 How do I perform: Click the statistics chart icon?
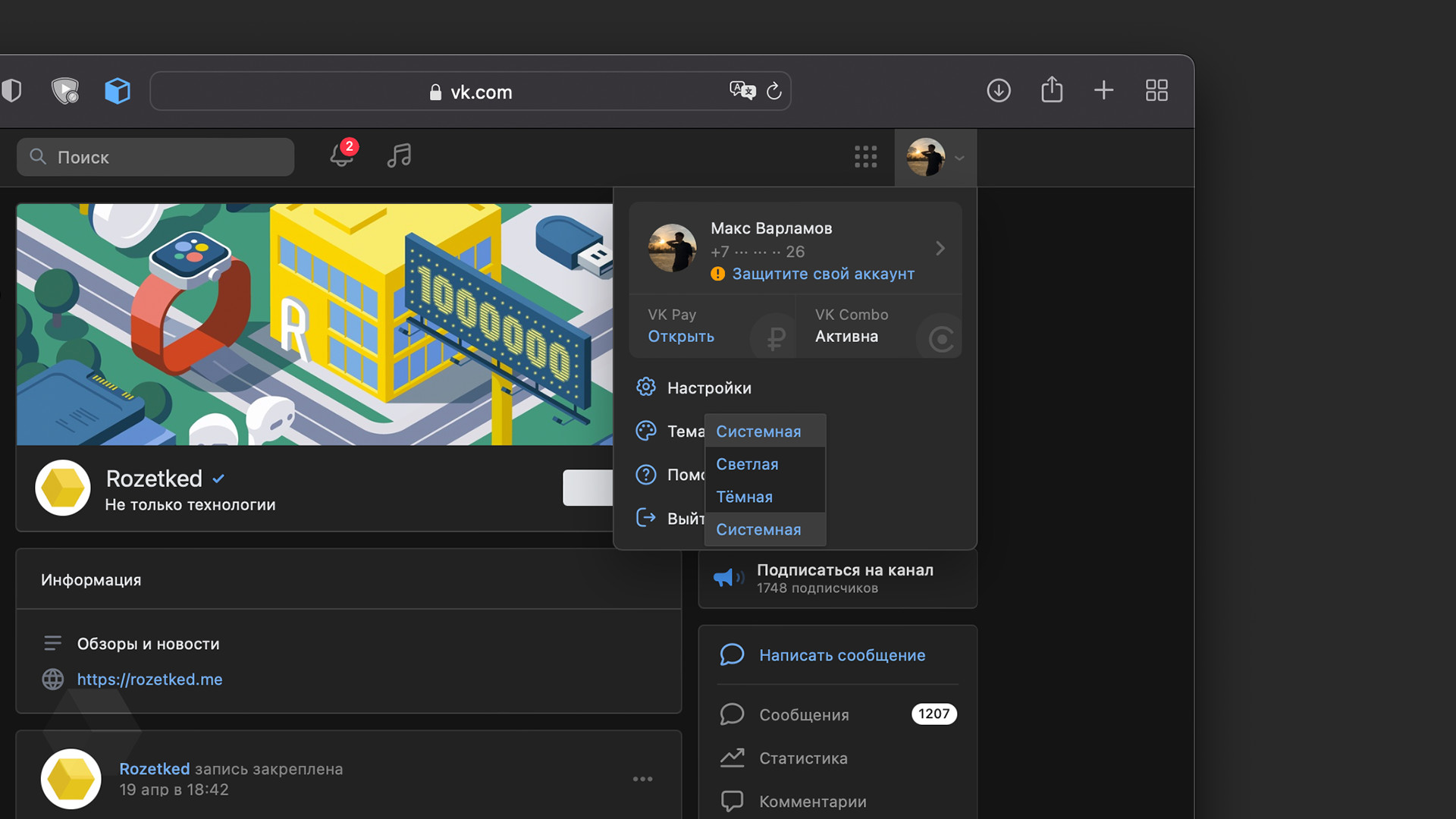point(732,758)
